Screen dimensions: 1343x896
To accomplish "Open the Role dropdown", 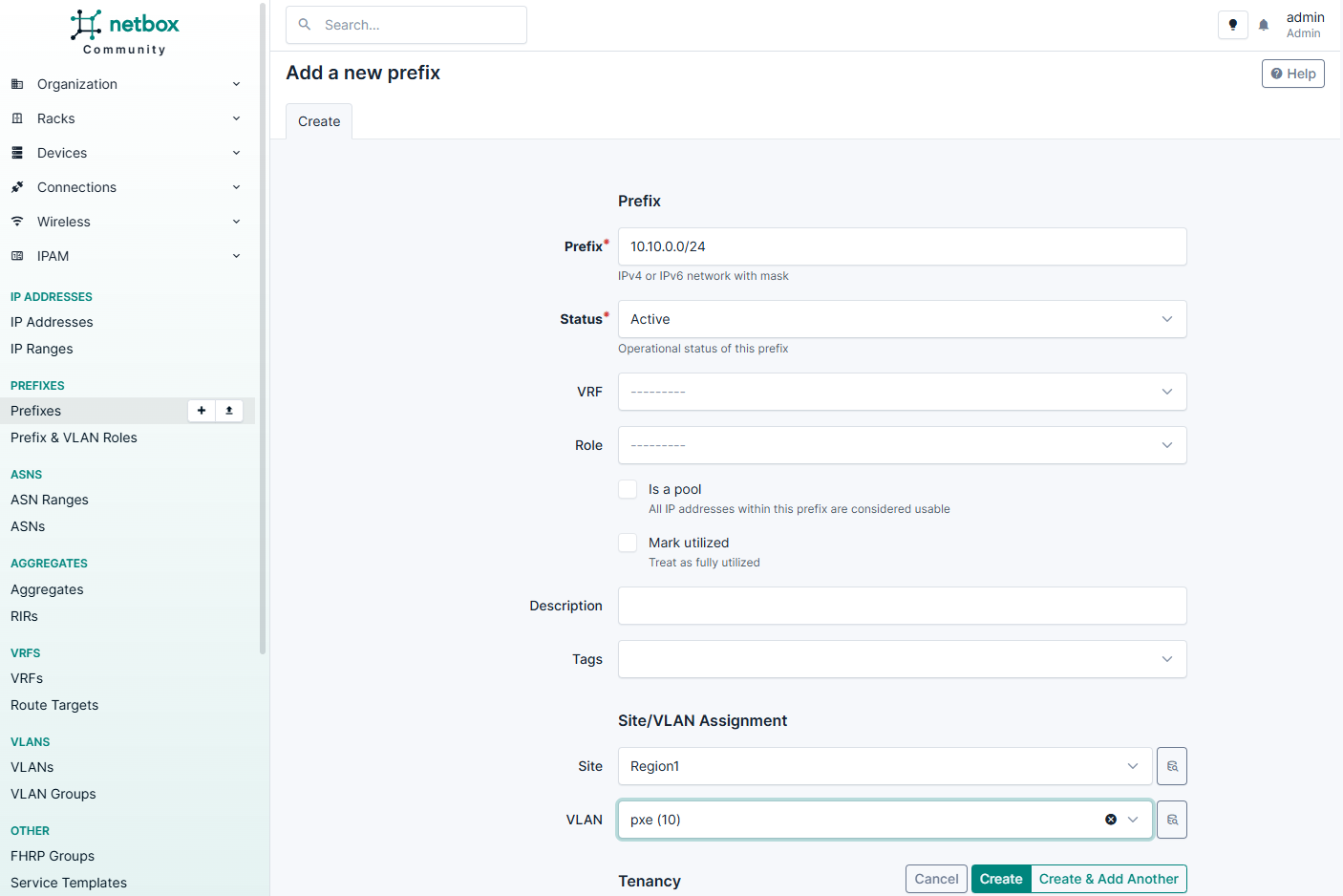I will click(x=902, y=445).
